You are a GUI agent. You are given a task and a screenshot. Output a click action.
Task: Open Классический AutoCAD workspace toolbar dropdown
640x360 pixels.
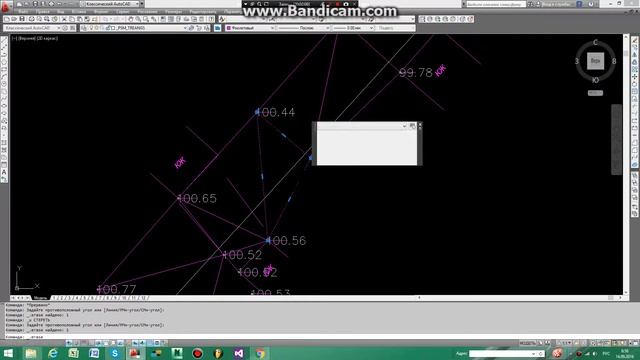[32, 28]
